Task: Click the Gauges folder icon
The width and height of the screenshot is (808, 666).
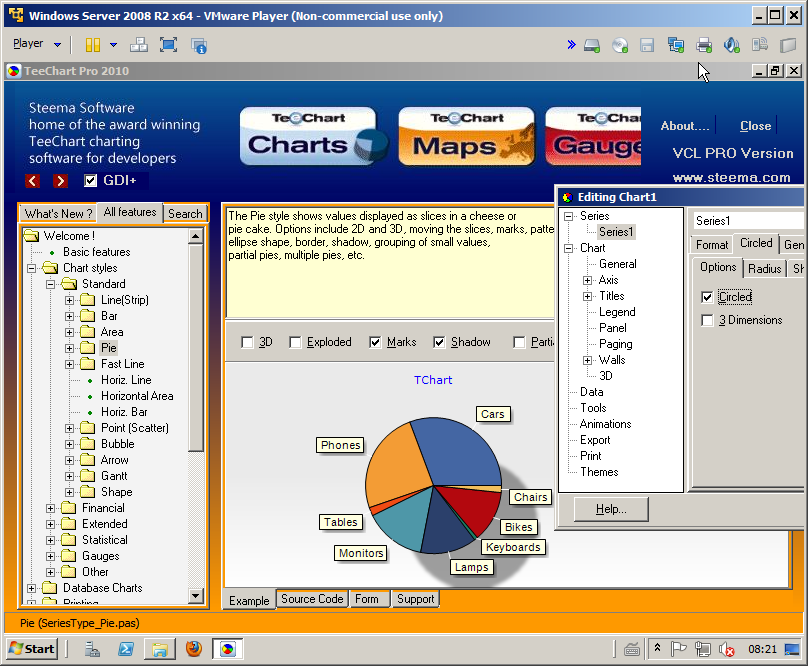Action: click(69, 556)
